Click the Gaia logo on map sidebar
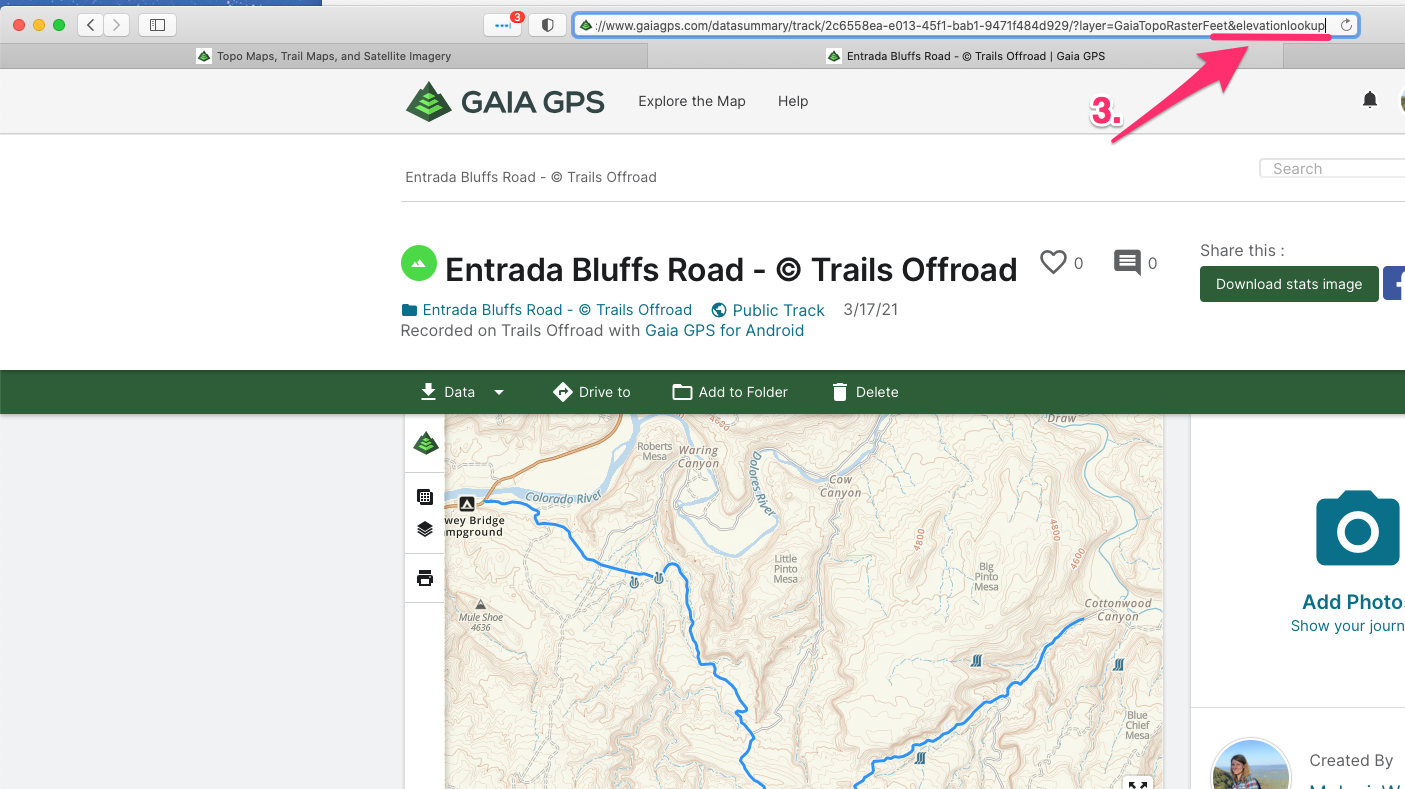The image size is (1405, 789). click(x=426, y=443)
